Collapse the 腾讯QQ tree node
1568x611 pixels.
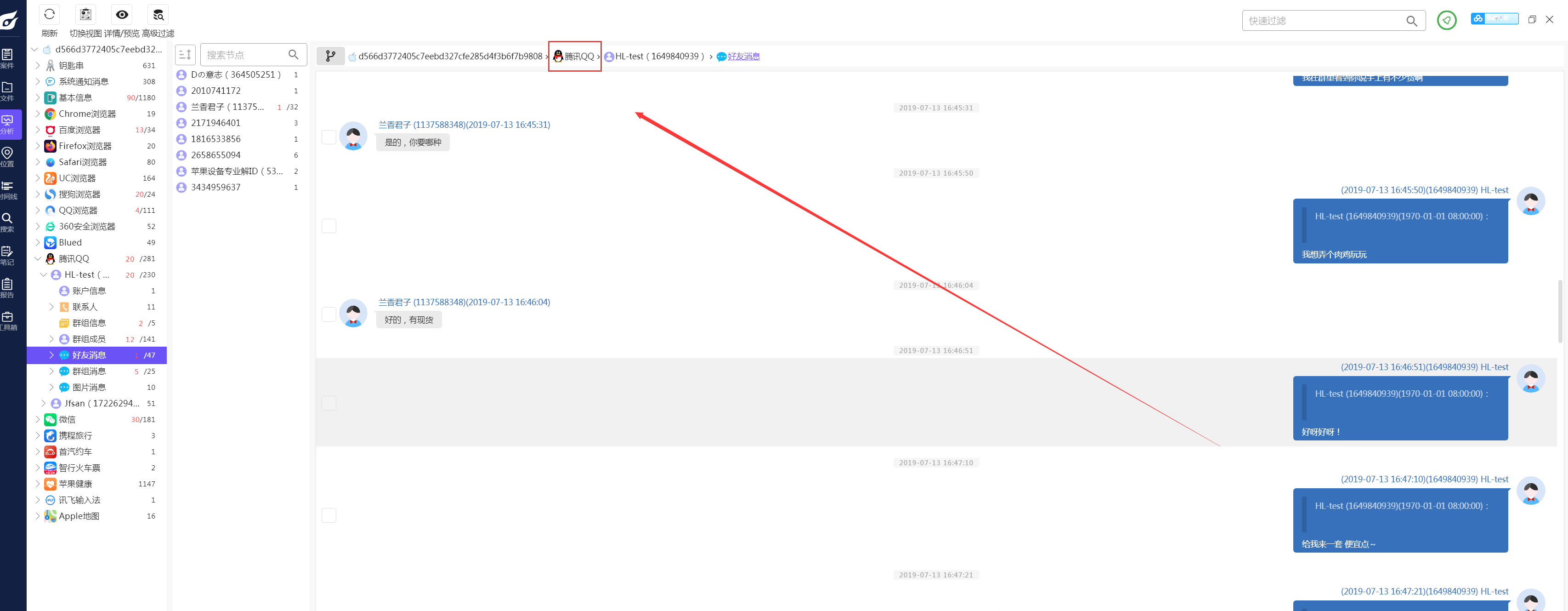point(38,258)
